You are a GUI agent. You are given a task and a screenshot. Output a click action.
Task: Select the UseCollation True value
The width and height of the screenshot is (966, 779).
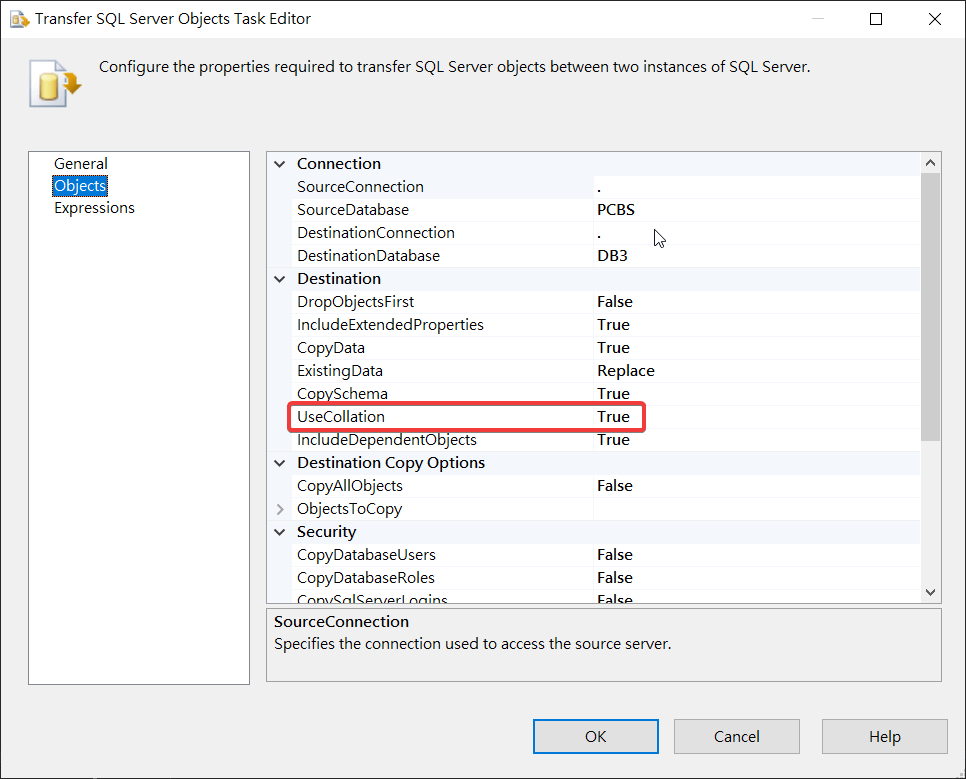614,417
